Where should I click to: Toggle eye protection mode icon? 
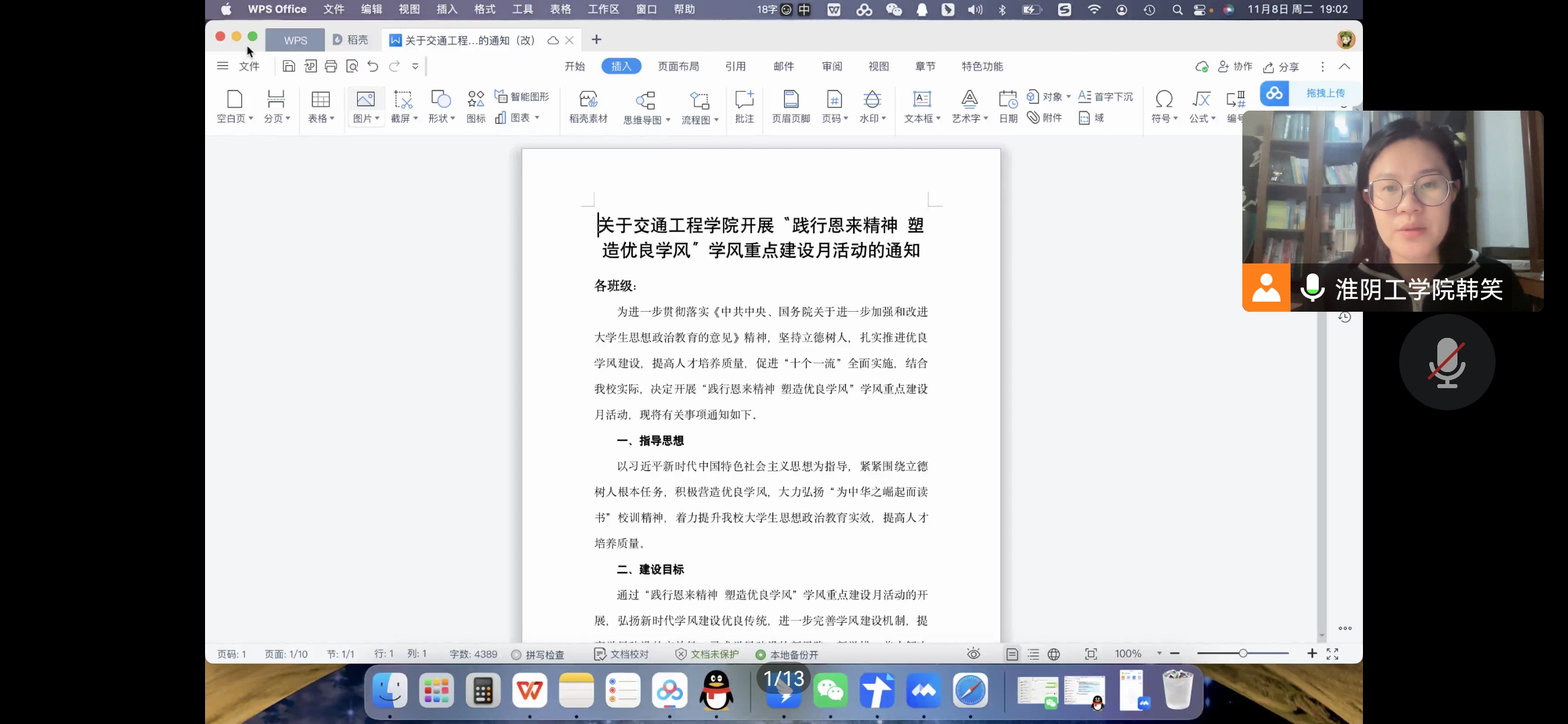974,654
